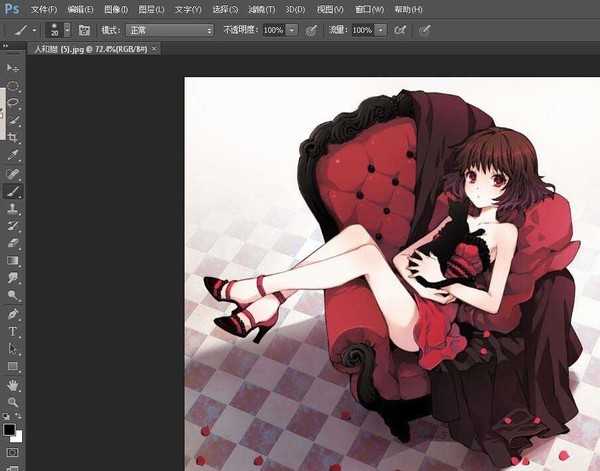Image resolution: width=600 pixels, height=471 pixels.
Task: Close the open jpg document tab
Action: [x=154, y=48]
